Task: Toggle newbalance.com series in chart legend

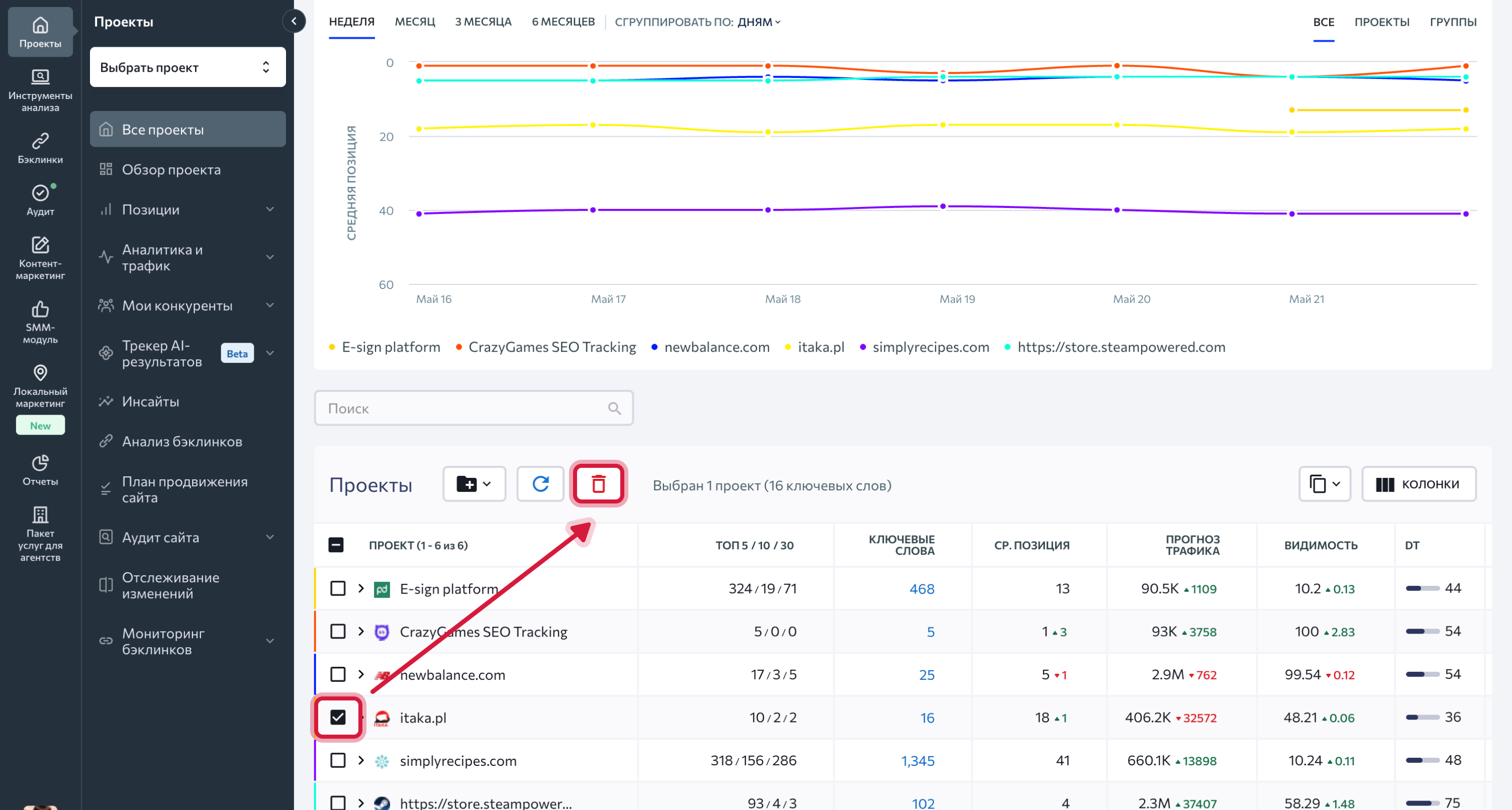Action: click(710, 347)
